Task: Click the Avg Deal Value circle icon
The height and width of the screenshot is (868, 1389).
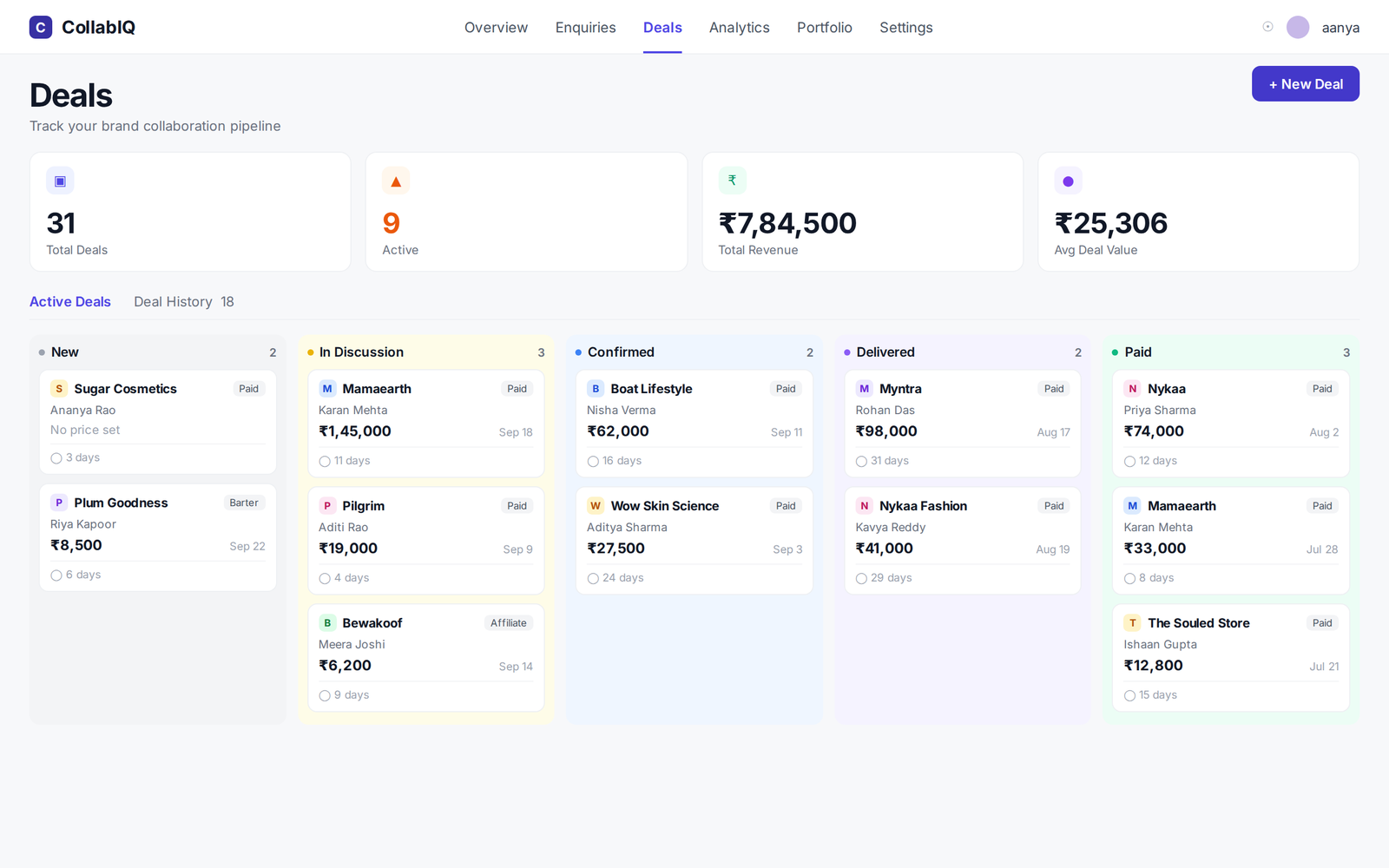Action: [x=1068, y=181]
